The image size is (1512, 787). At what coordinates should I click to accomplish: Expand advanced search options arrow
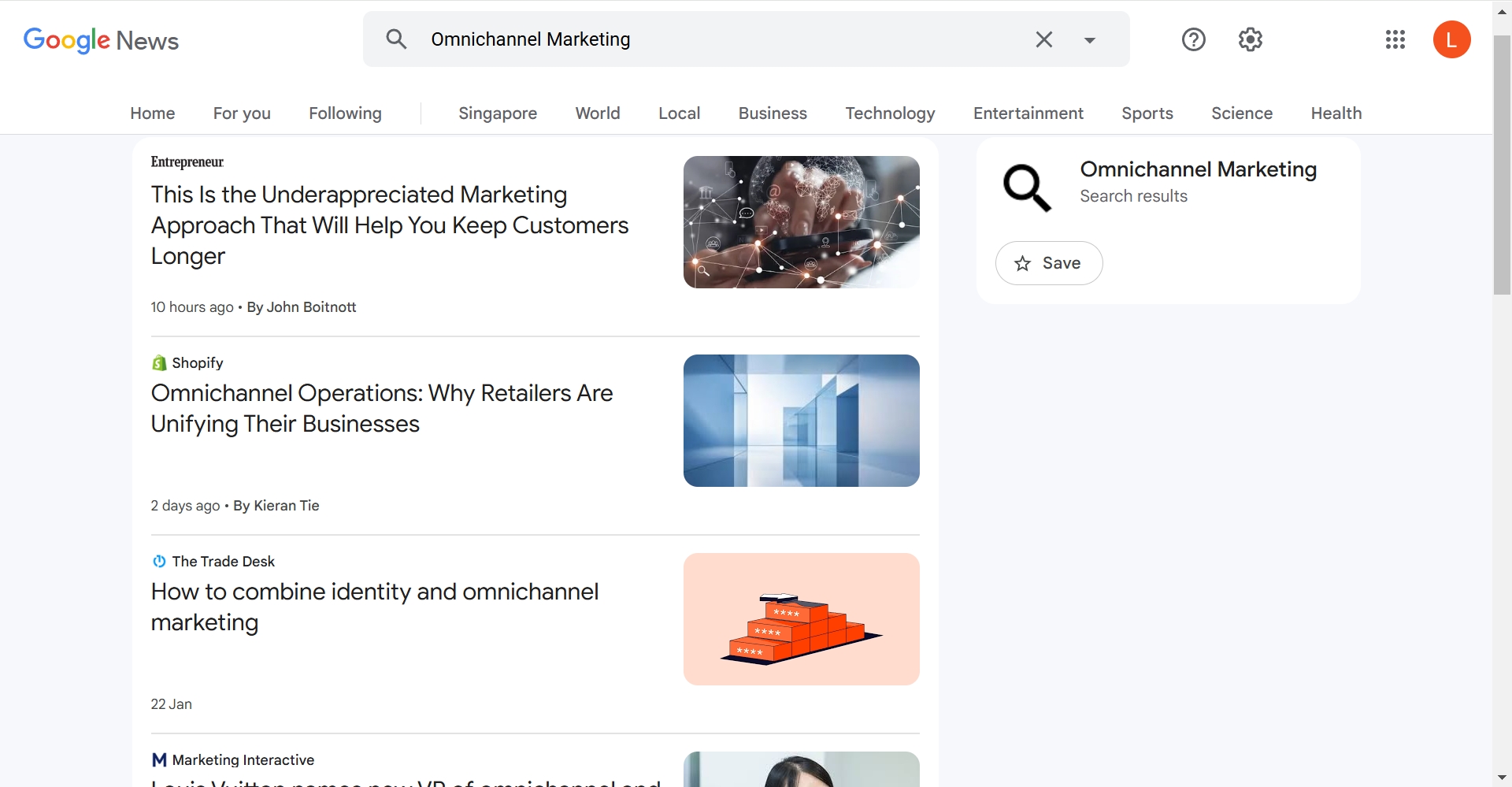coord(1089,40)
